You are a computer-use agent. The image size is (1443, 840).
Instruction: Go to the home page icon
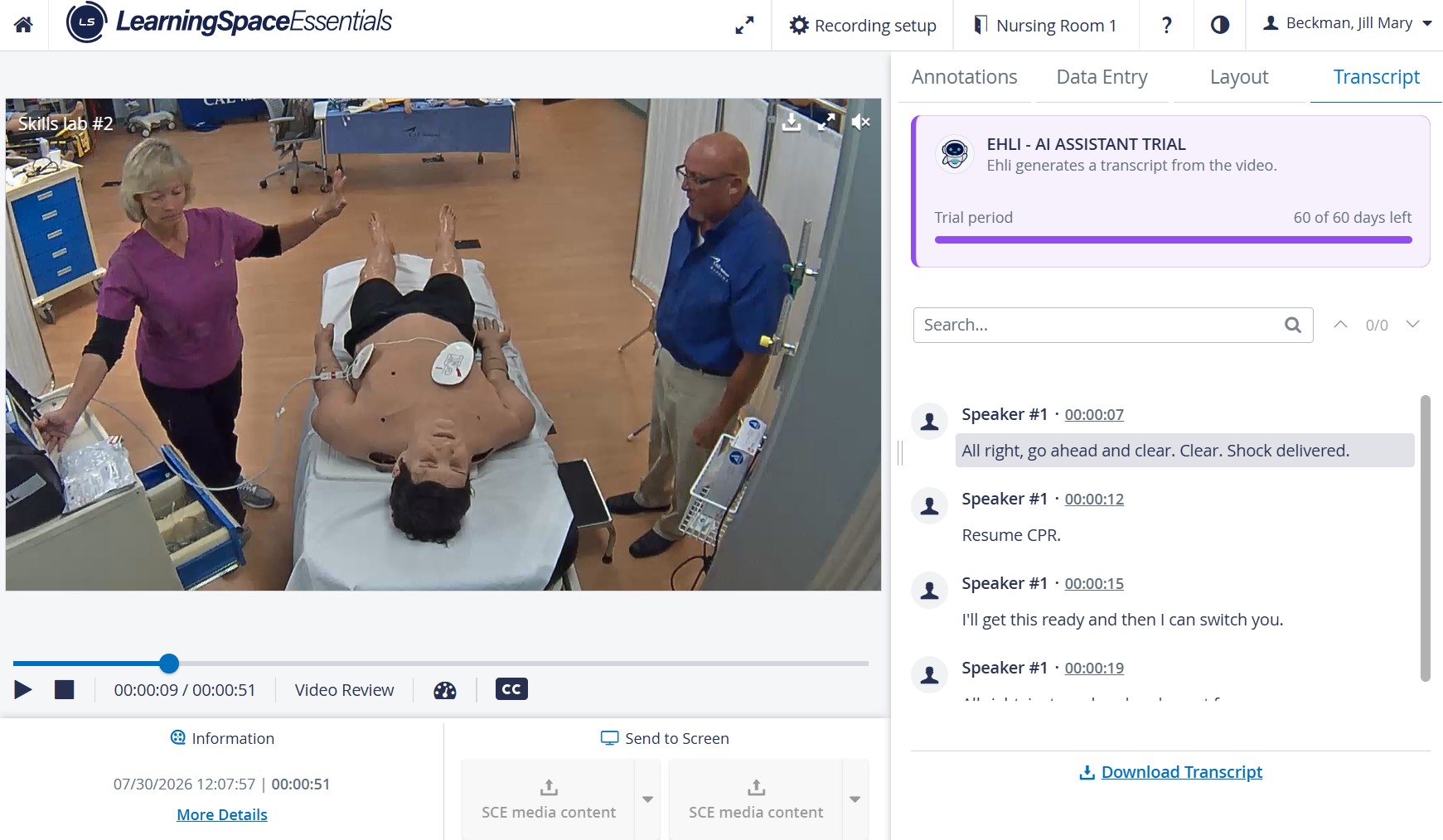pyautogui.click(x=23, y=25)
